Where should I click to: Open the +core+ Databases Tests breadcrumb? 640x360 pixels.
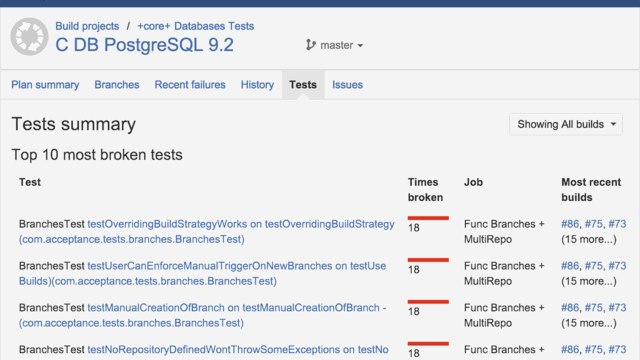[196, 26]
